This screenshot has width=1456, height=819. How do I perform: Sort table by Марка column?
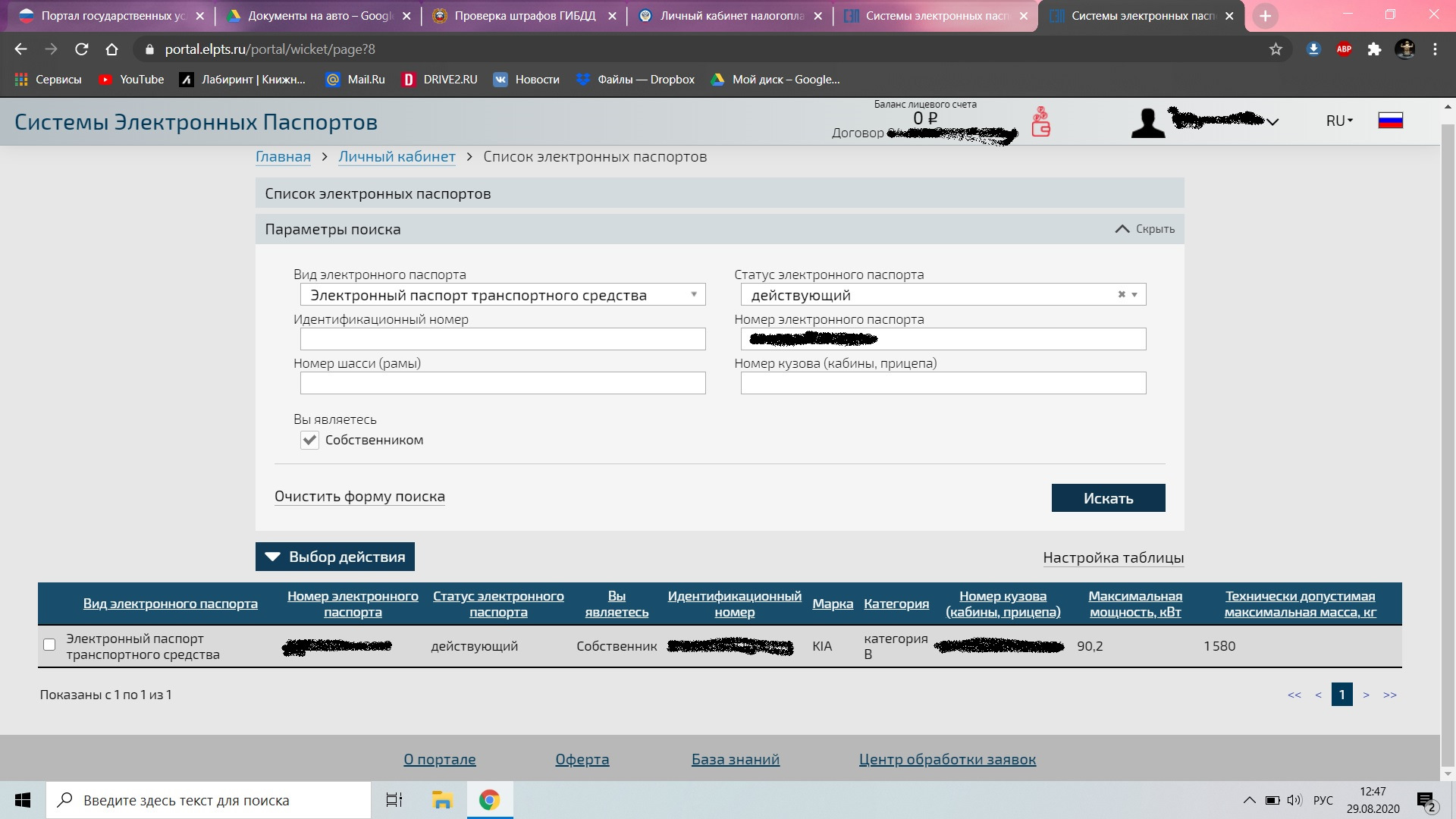click(833, 604)
